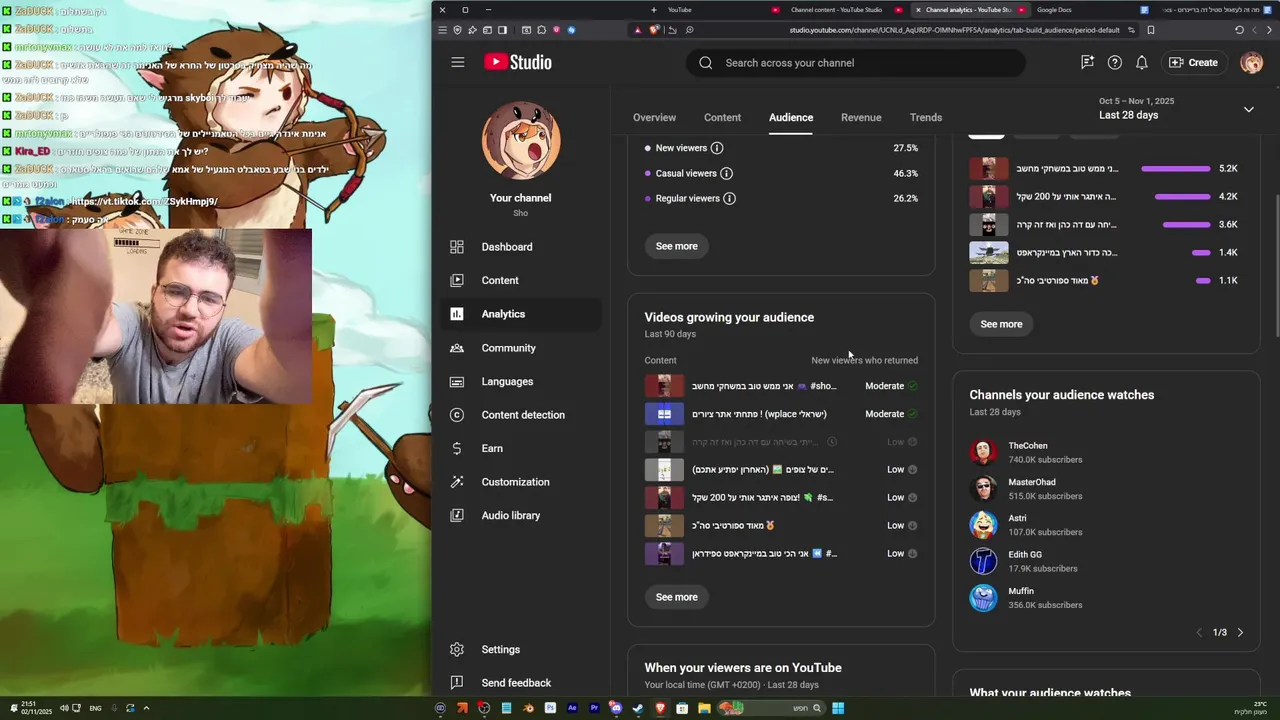Click the channel profile picture in the sidebar

[521, 140]
